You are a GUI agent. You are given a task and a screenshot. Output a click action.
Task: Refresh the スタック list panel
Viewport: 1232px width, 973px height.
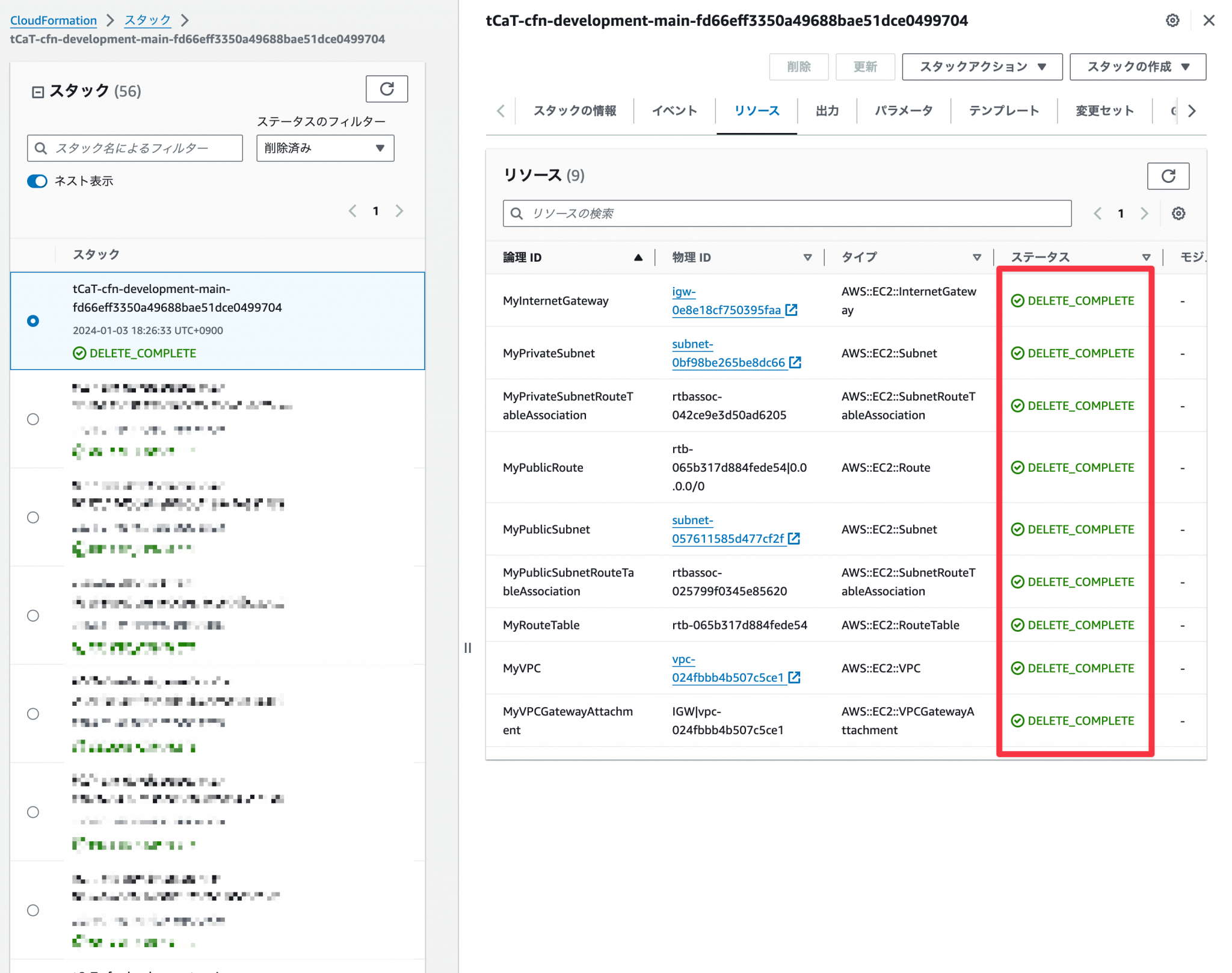point(387,88)
